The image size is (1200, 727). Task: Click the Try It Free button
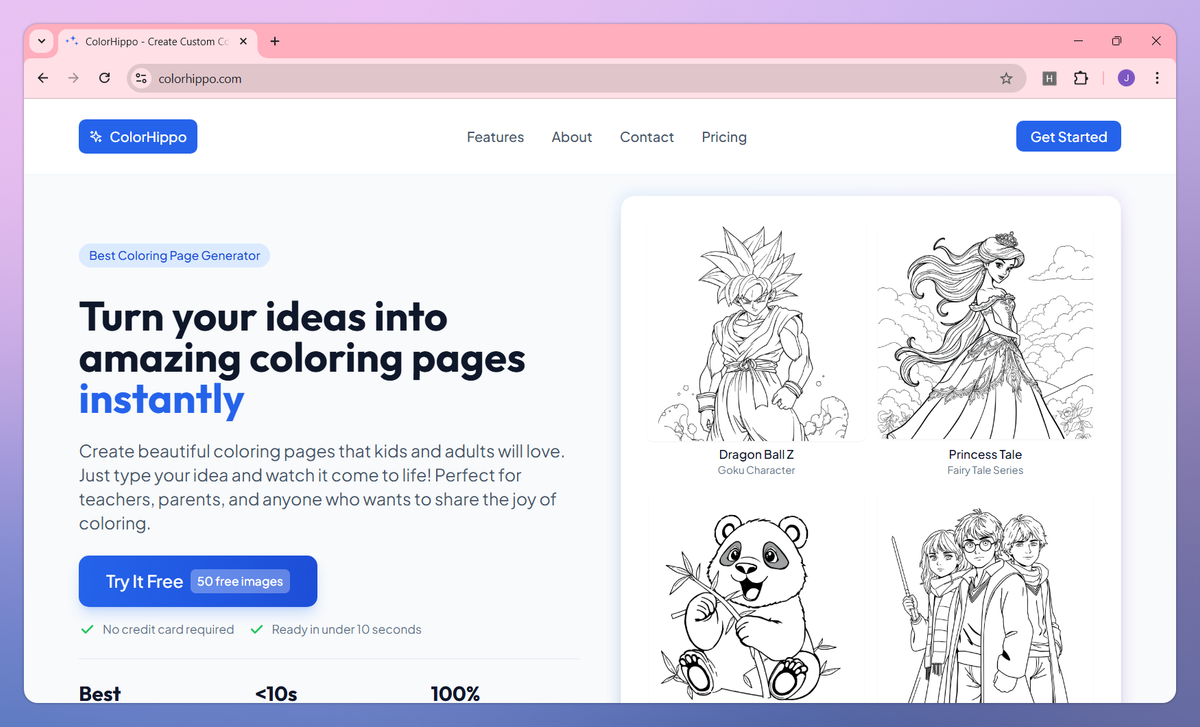pos(198,581)
